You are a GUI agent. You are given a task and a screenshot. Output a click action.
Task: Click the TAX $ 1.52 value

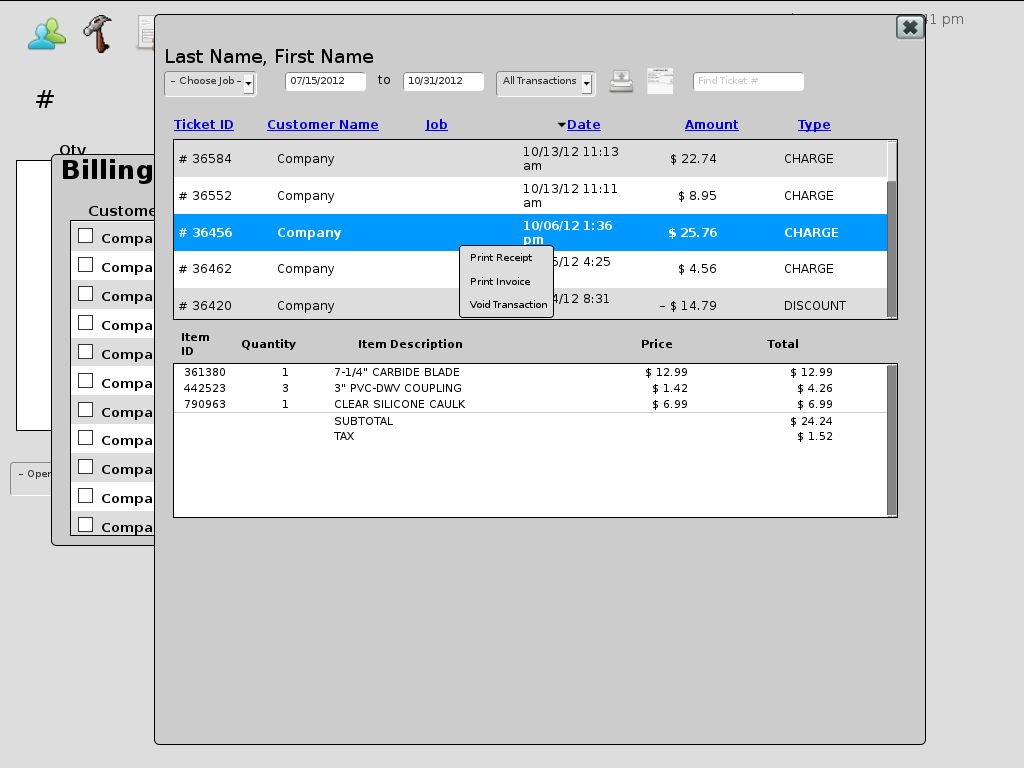(x=814, y=436)
